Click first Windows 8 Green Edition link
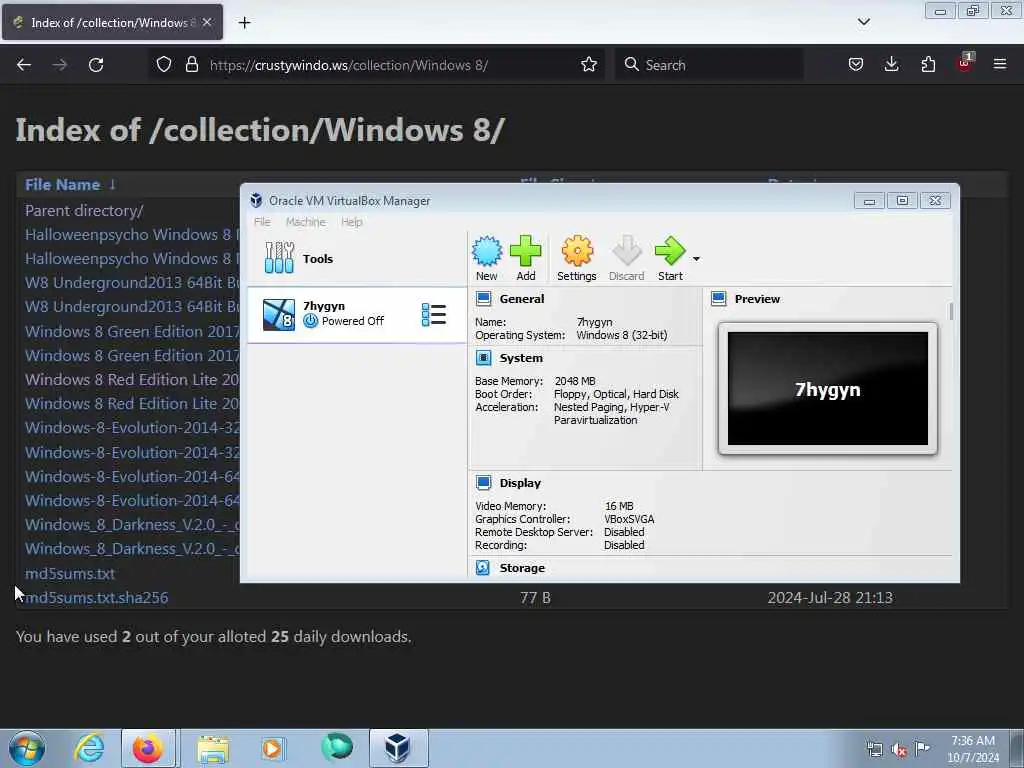The width and height of the screenshot is (1024, 768). pyautogui.click(x=133, y=331)
